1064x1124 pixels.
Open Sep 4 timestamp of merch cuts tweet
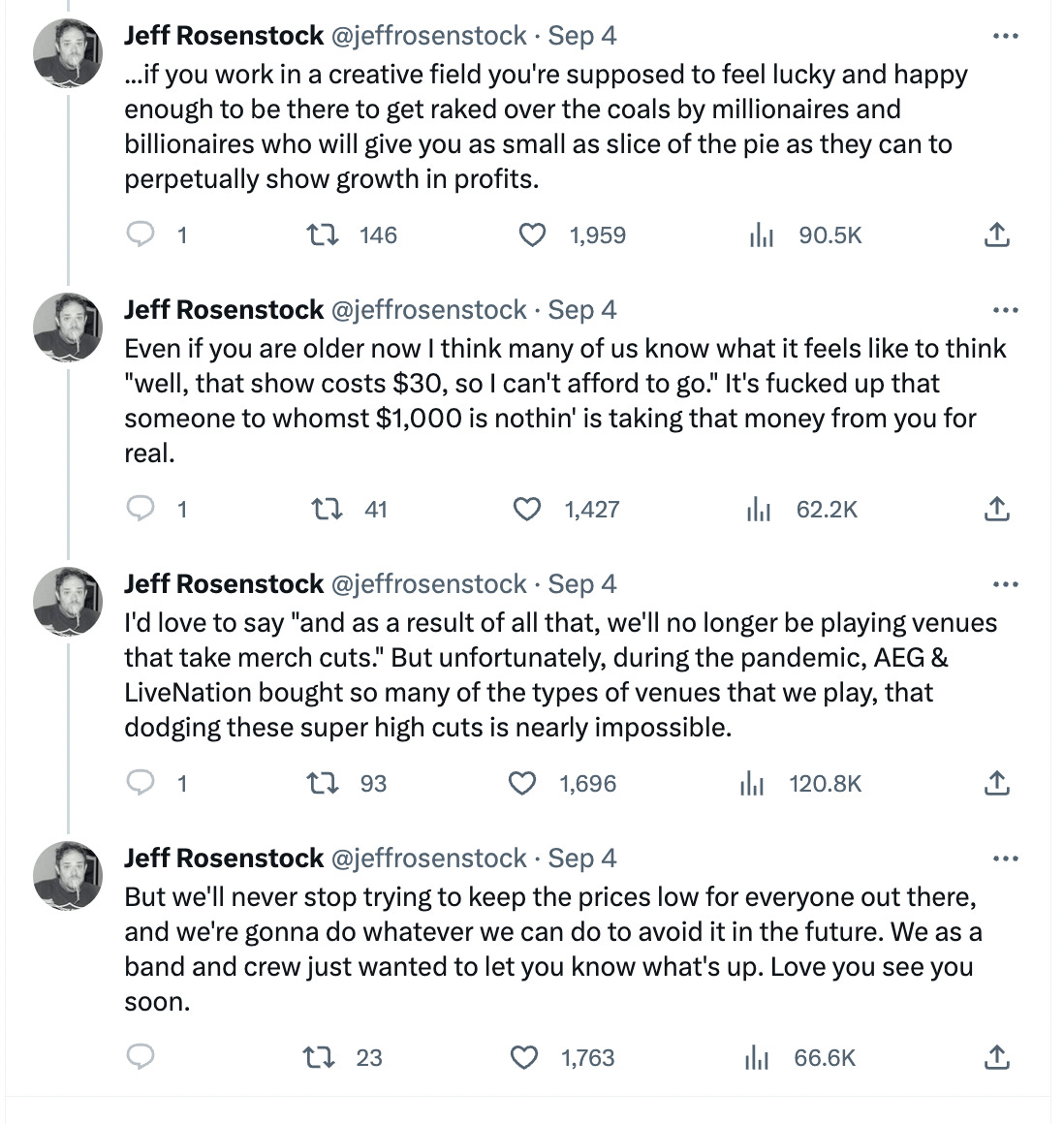pos(582,584)
